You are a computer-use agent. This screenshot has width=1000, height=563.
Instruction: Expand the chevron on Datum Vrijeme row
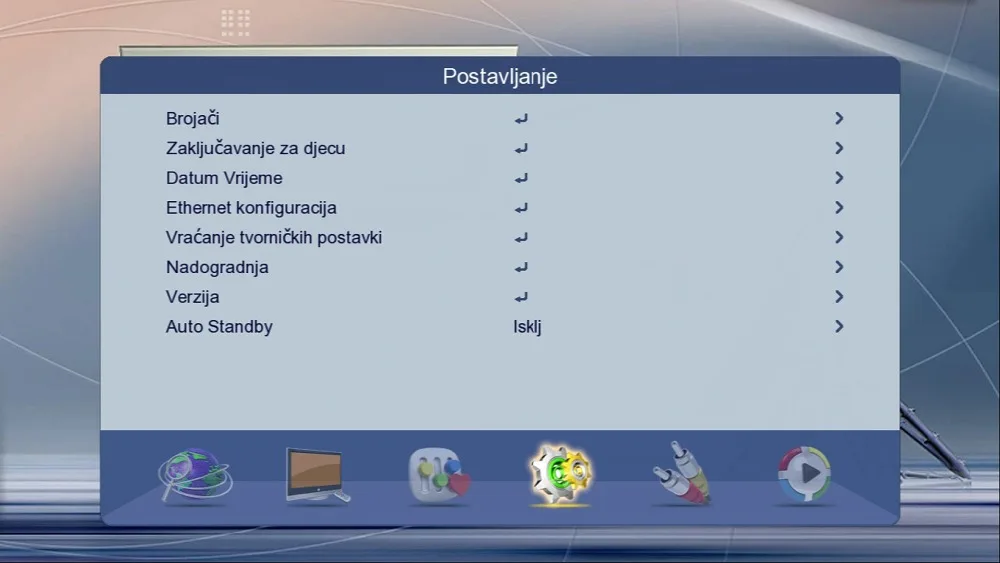[839, 178]
